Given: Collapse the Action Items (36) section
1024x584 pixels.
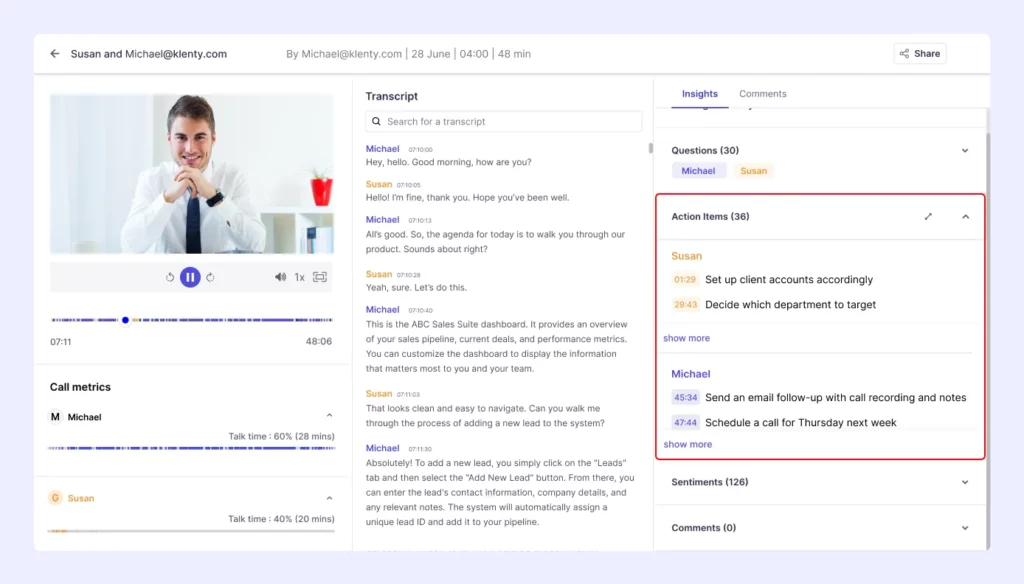Looking at the screenshot, I should coord(965,216).
